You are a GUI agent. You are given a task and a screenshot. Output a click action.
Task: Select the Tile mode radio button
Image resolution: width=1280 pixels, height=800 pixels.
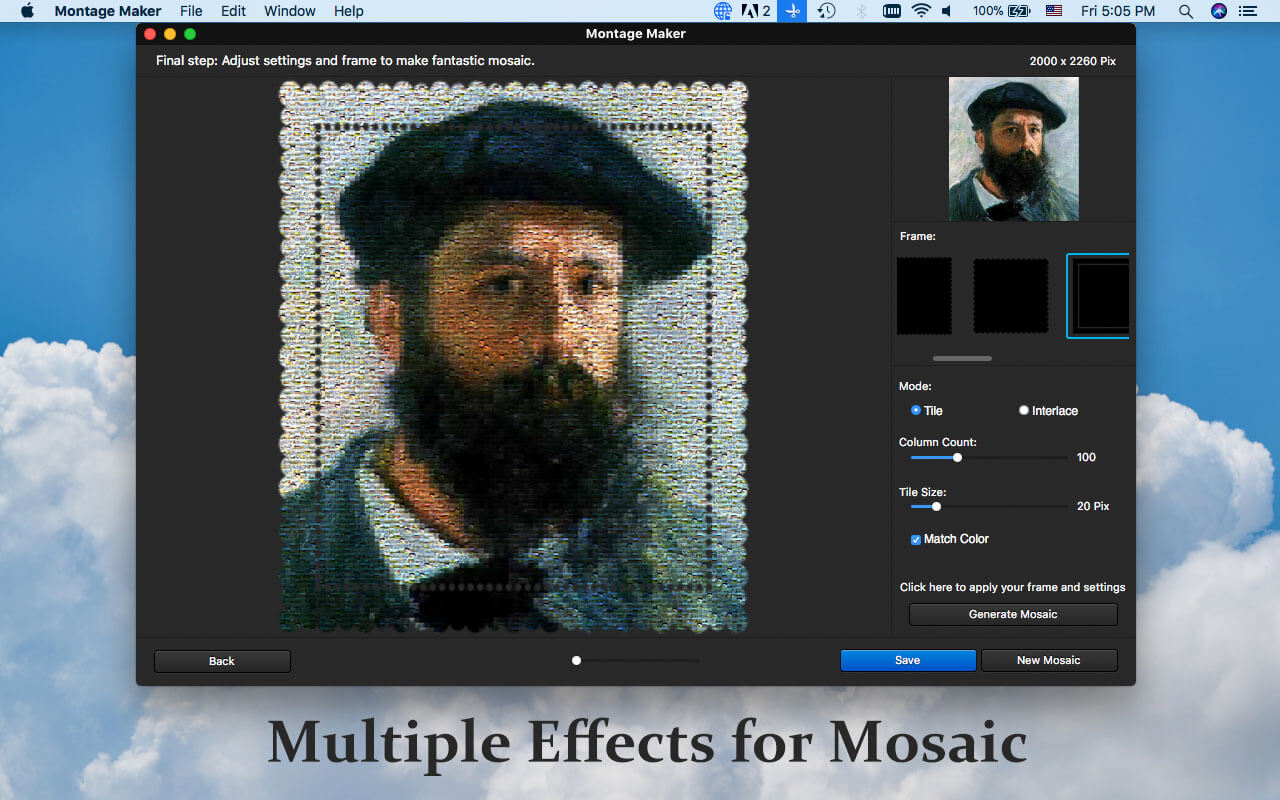916,410
